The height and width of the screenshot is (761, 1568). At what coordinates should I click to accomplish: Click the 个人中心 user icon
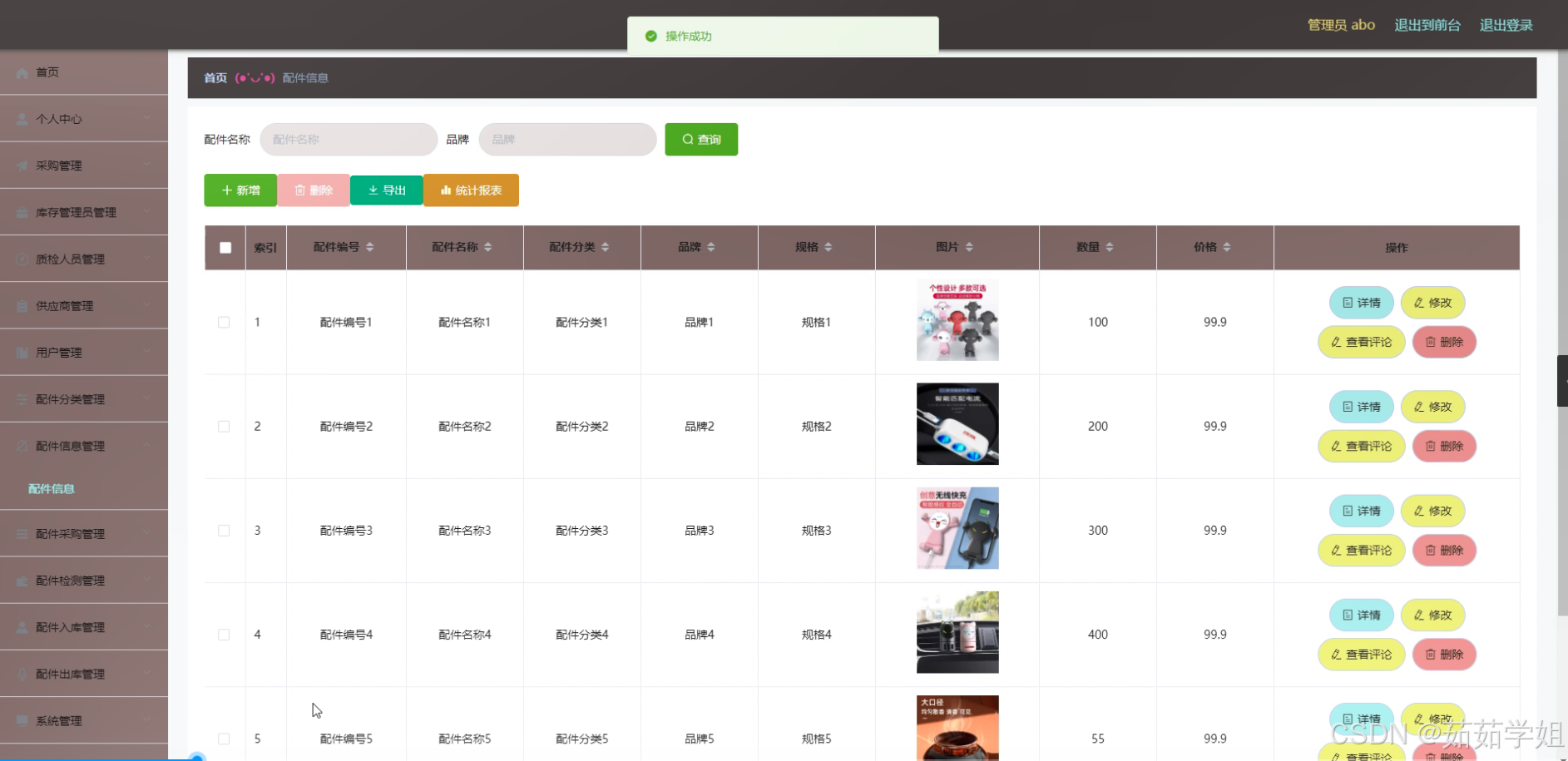point(22,119)
